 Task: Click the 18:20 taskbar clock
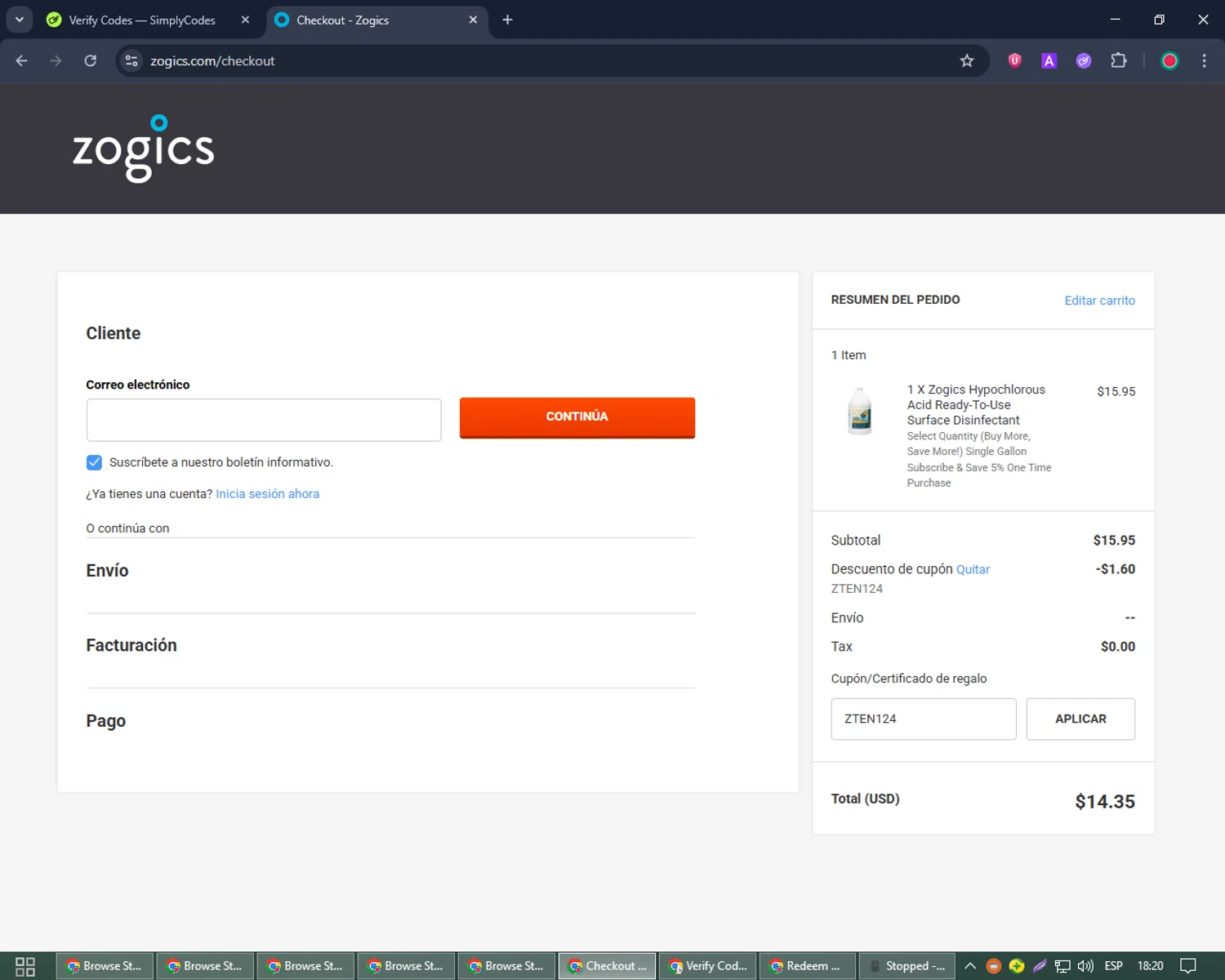[1150, 966]
